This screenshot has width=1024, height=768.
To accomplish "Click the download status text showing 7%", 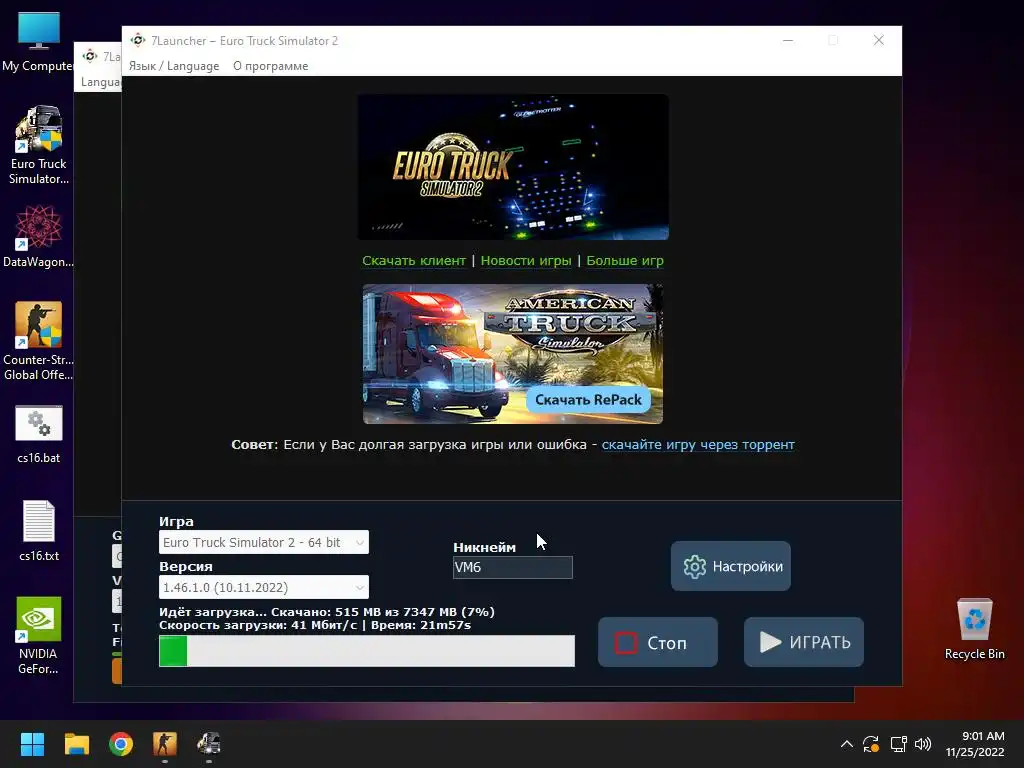I will [x=327, y=612].
